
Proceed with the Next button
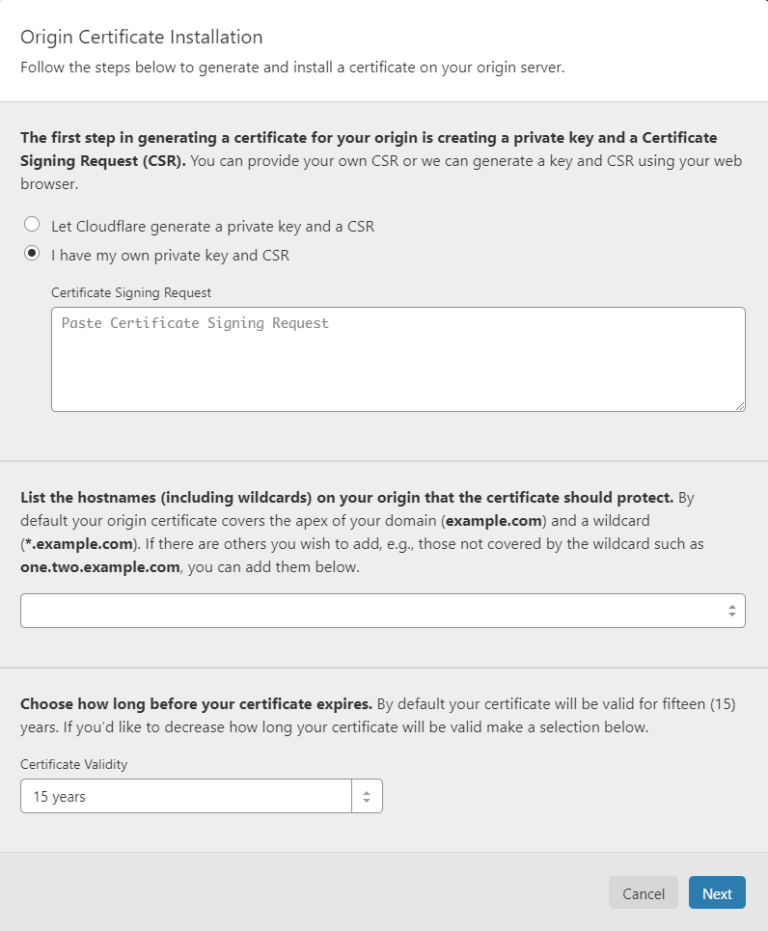717,893
